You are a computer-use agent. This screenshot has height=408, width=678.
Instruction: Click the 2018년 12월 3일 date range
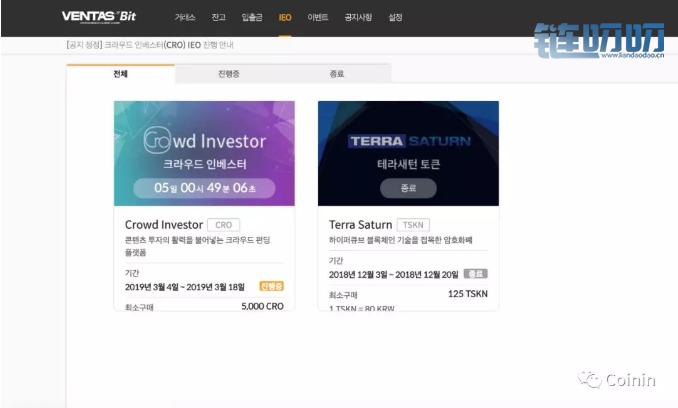click(x=393, y=274)
